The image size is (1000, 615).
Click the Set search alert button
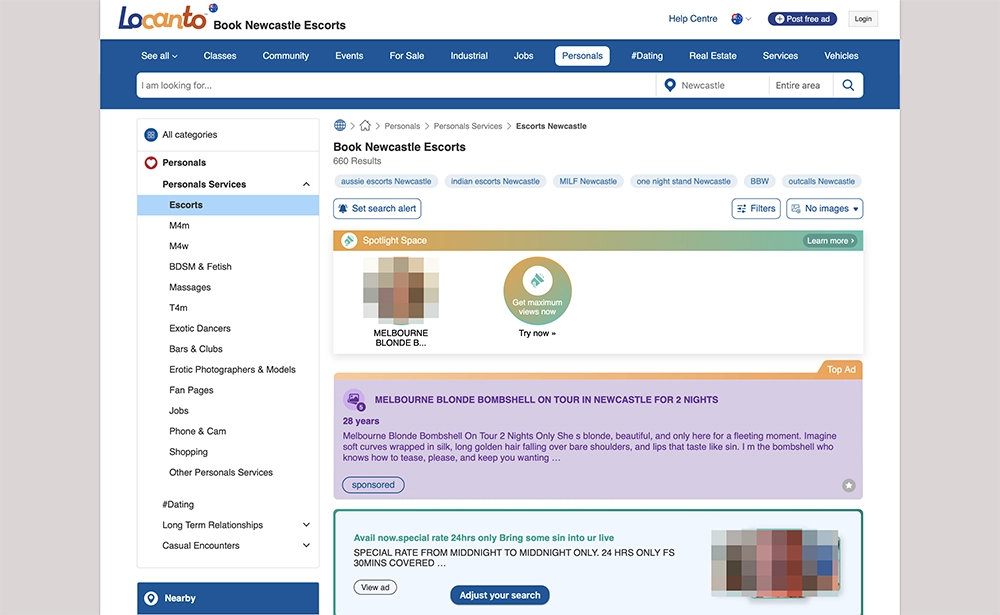[377, 209]
